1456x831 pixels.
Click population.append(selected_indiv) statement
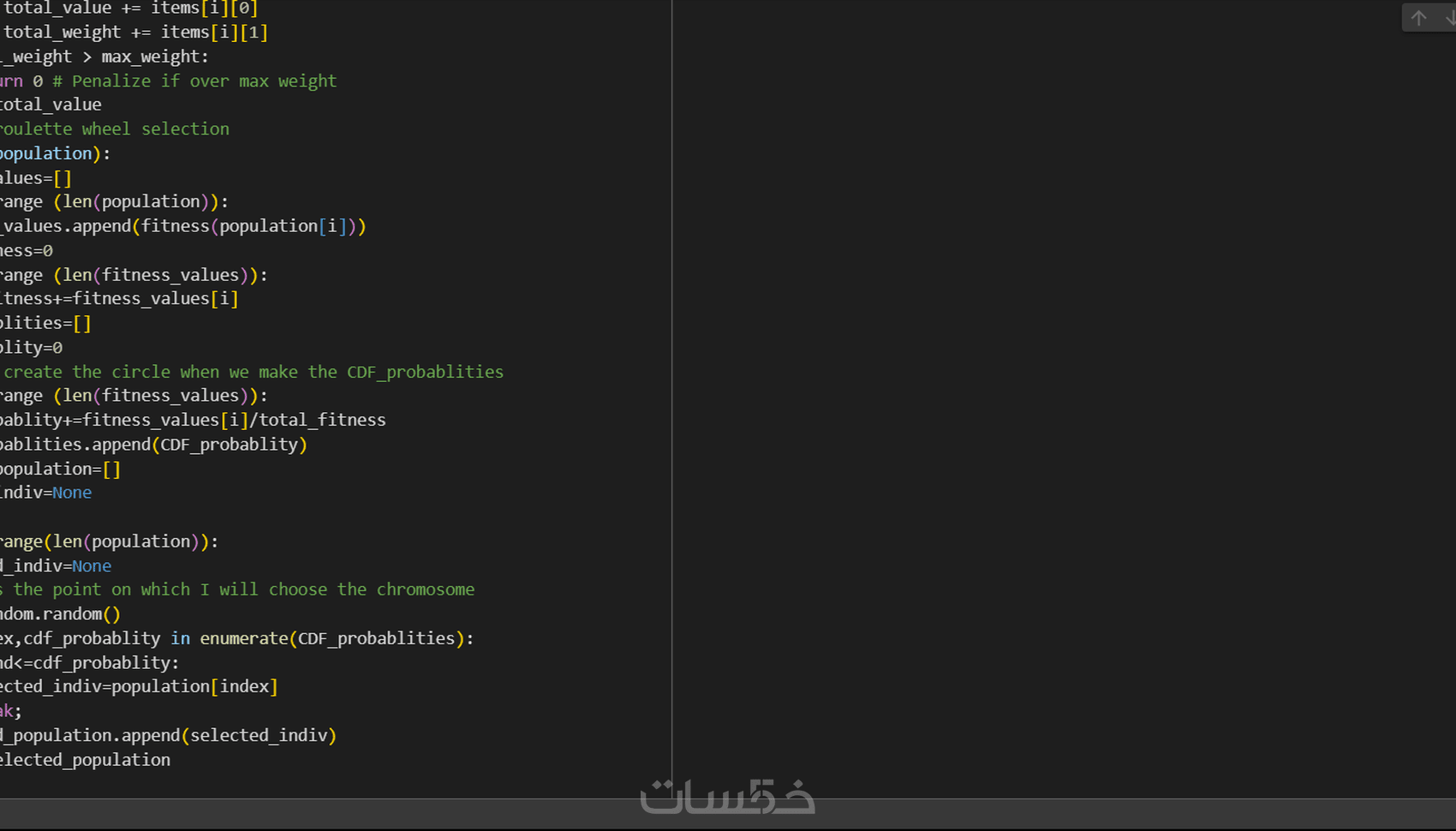[x=167, y=735]
